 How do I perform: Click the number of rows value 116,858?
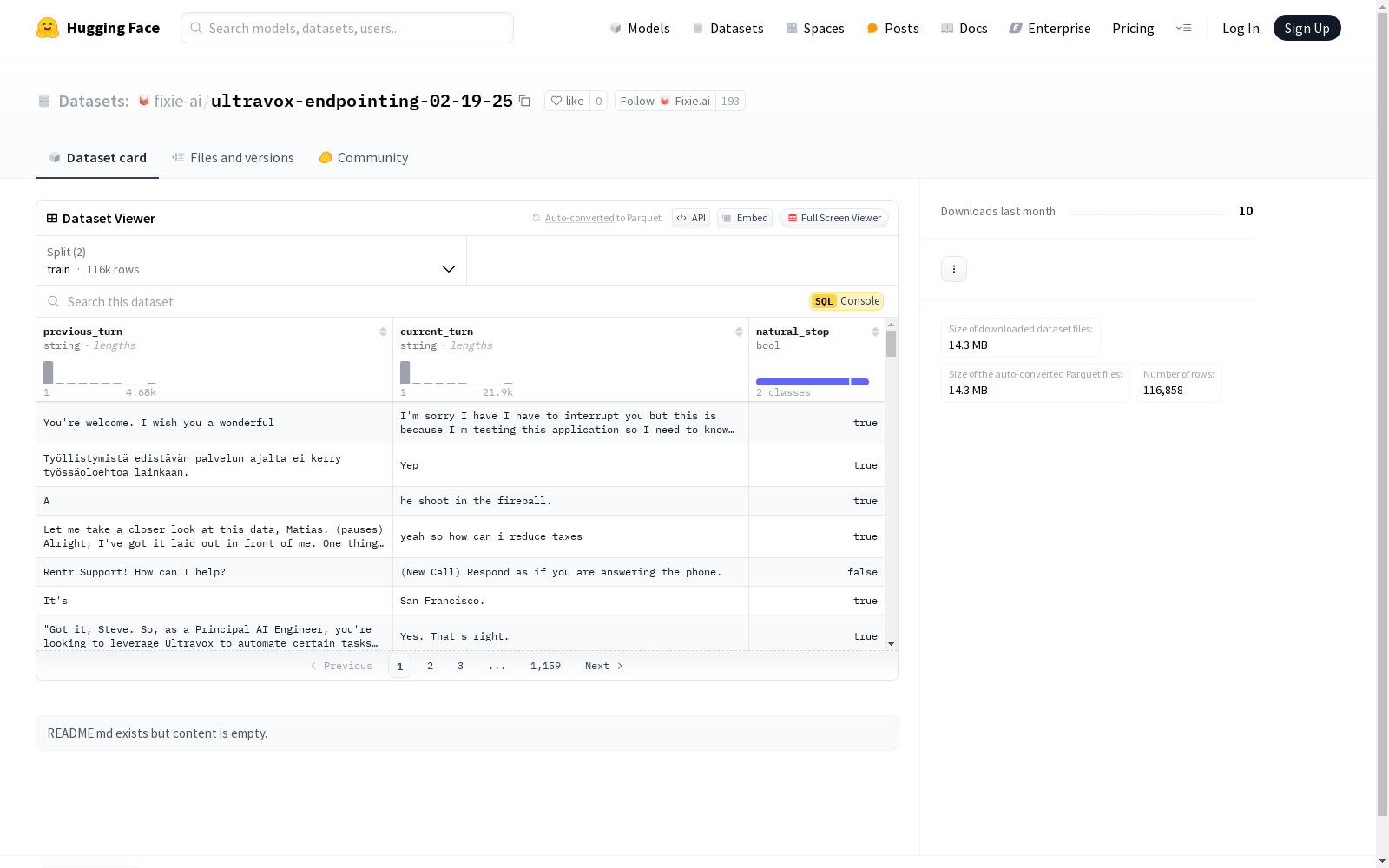[x=1162, y=391]
